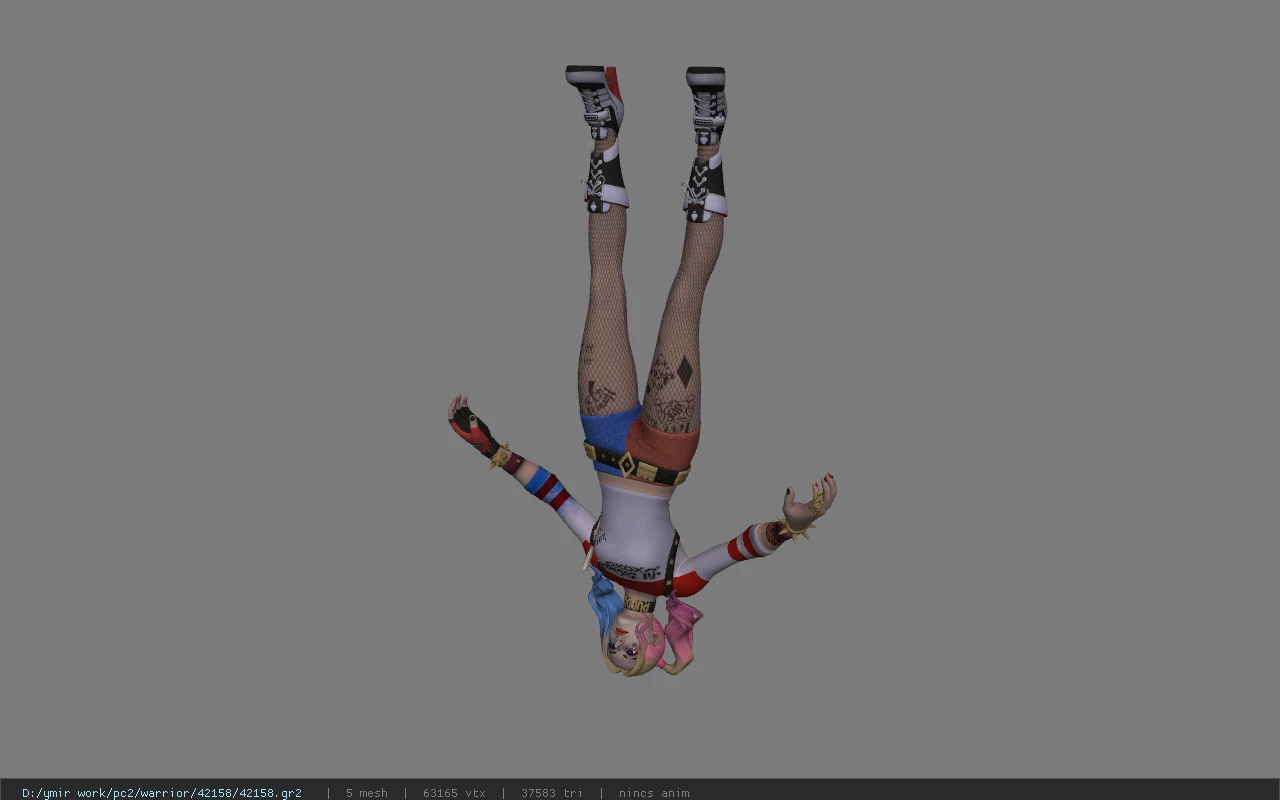Screen dimensions: 1280x800
Task: Click the "37583 tri" triangle count
Action: click(551, 793)
